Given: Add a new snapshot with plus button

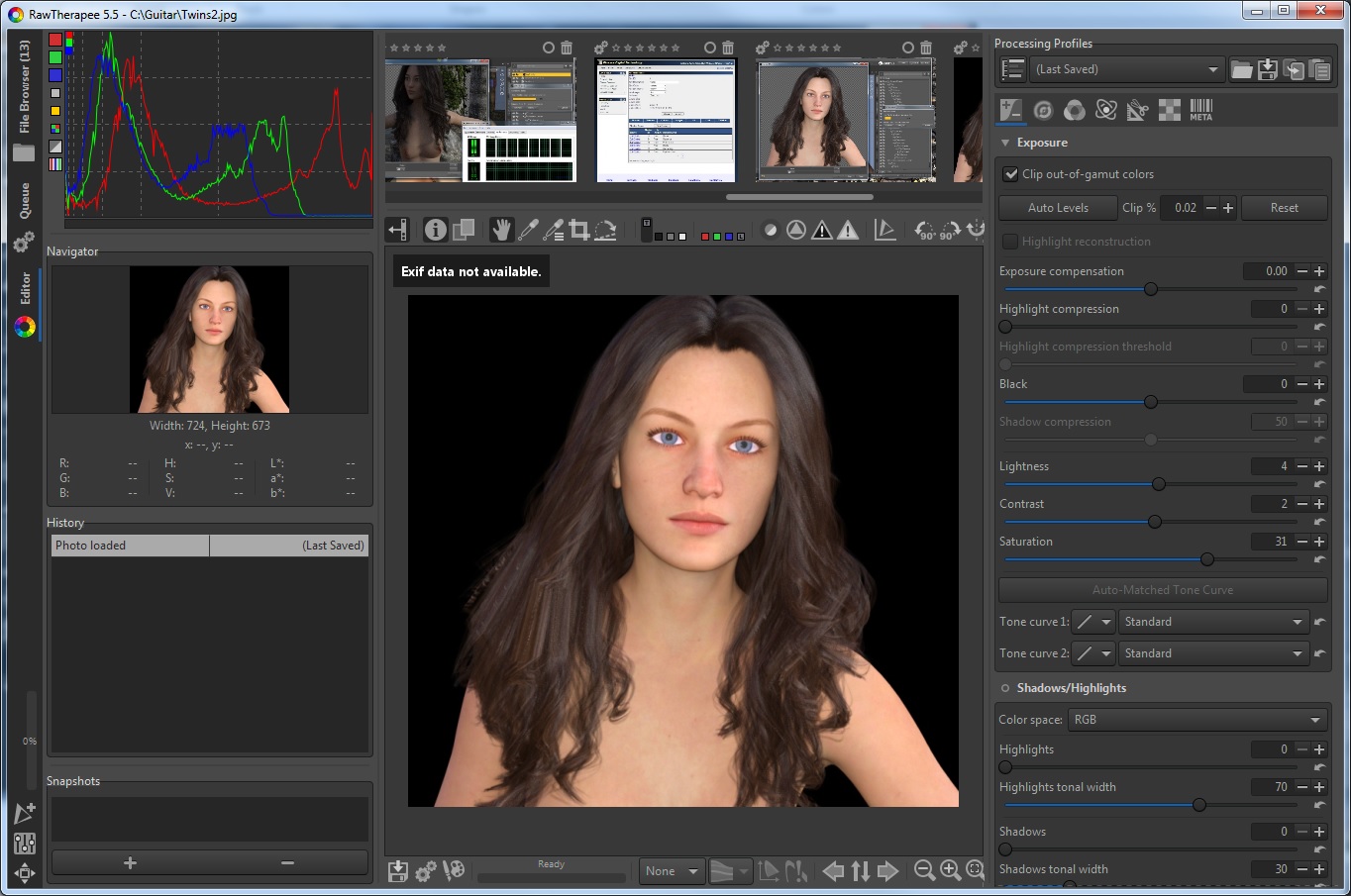Looking at the screenshot, I should (130, 863).
